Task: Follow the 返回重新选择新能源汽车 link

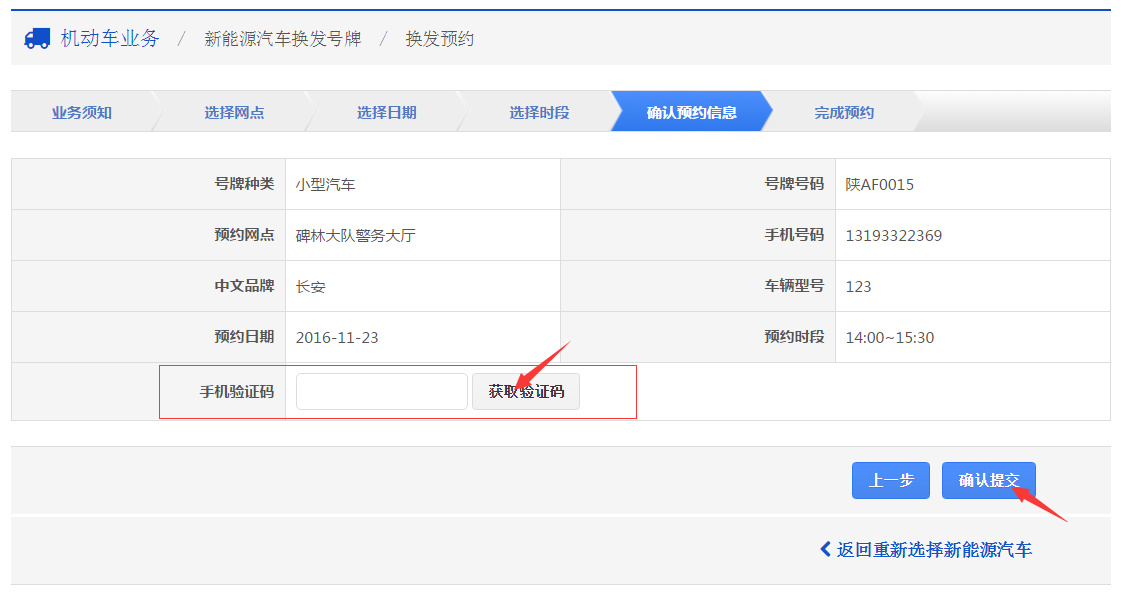Action: [934, 549]
